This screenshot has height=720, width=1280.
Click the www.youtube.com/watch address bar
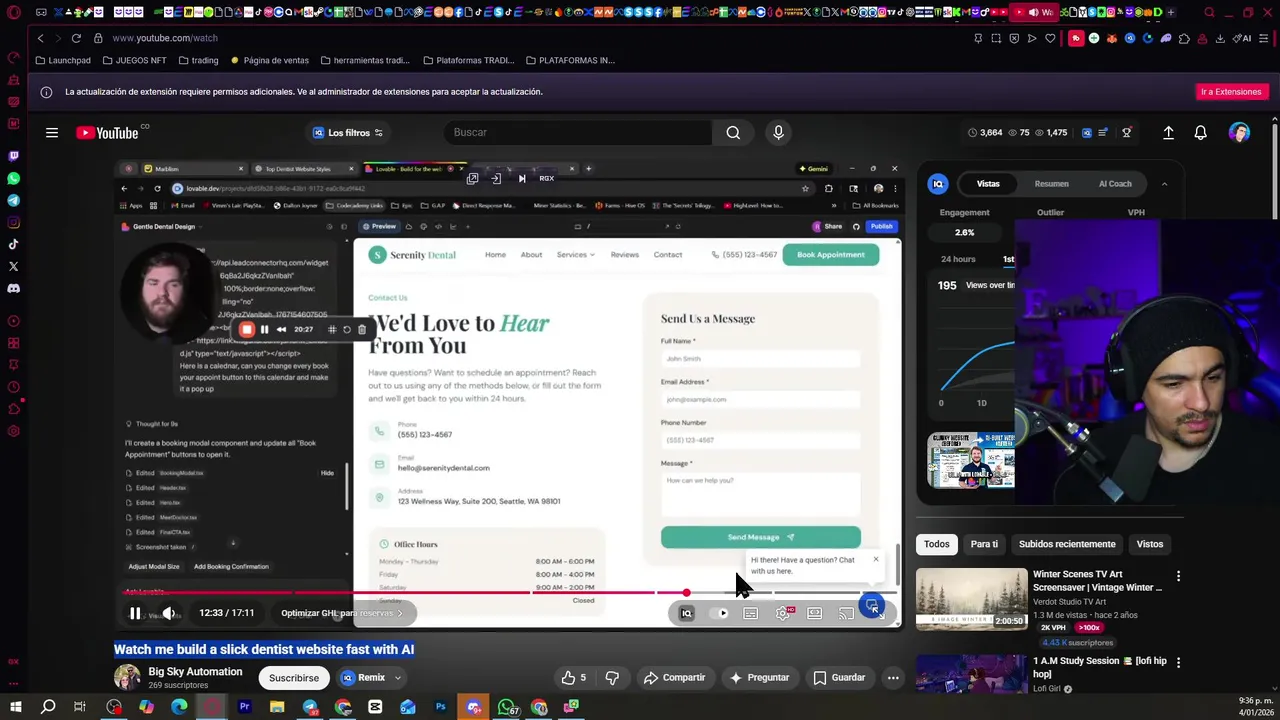165,38
